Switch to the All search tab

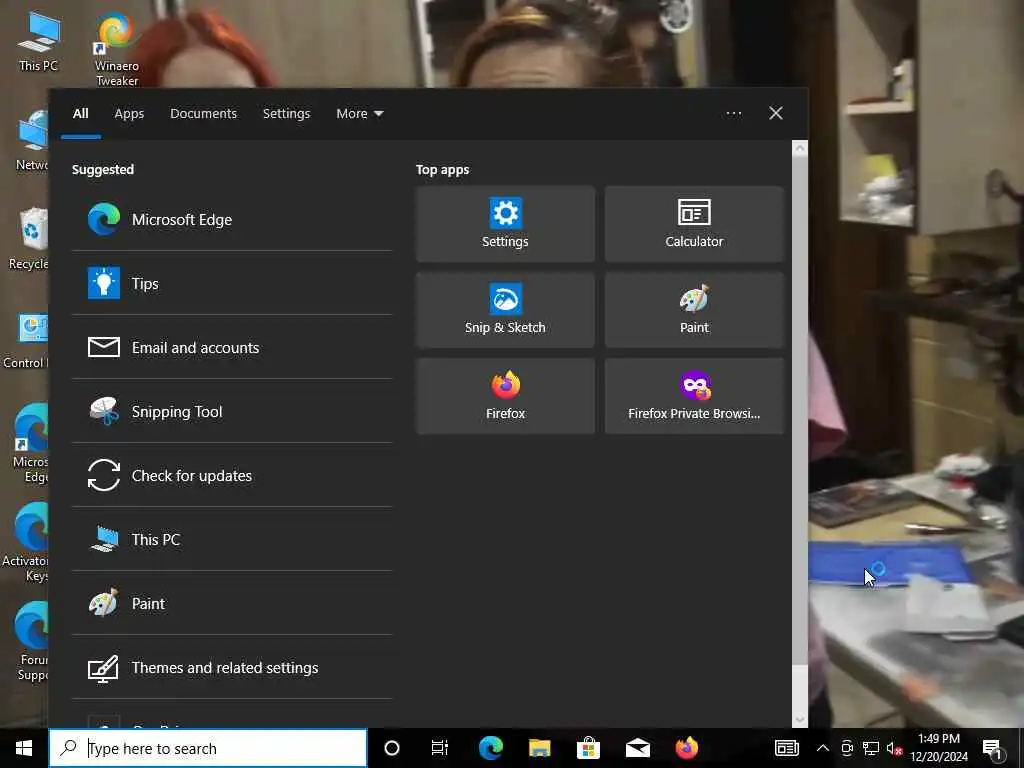click(x=81, y=114)
